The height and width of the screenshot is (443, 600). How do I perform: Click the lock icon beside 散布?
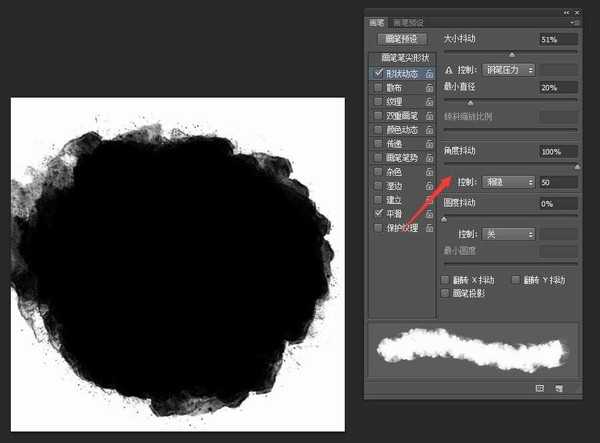pyautogui.click(x=429, y=88)
